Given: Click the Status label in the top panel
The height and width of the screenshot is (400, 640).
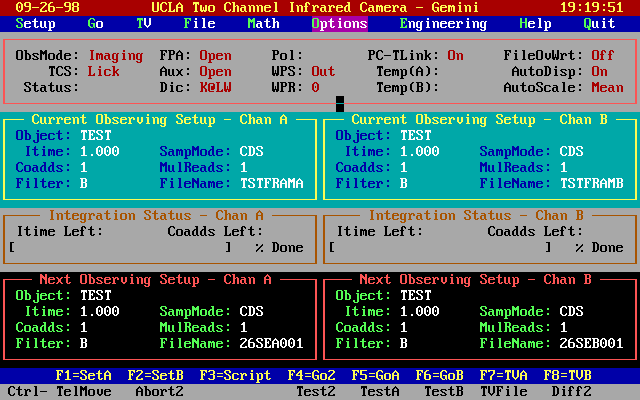Looking at the screenshot, I should [51, 87].
